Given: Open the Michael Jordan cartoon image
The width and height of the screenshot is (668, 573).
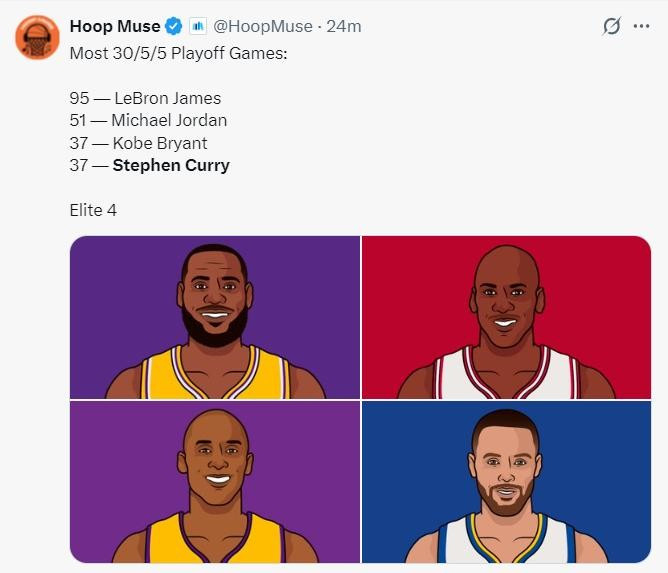Looking at the screenshot, I should click(x=506, y=317).
